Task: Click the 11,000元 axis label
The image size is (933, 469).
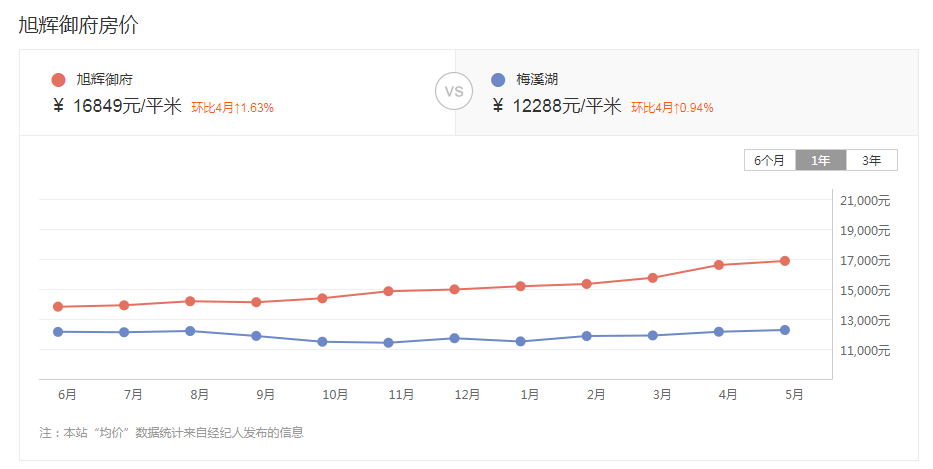Action: coord(865,350)
